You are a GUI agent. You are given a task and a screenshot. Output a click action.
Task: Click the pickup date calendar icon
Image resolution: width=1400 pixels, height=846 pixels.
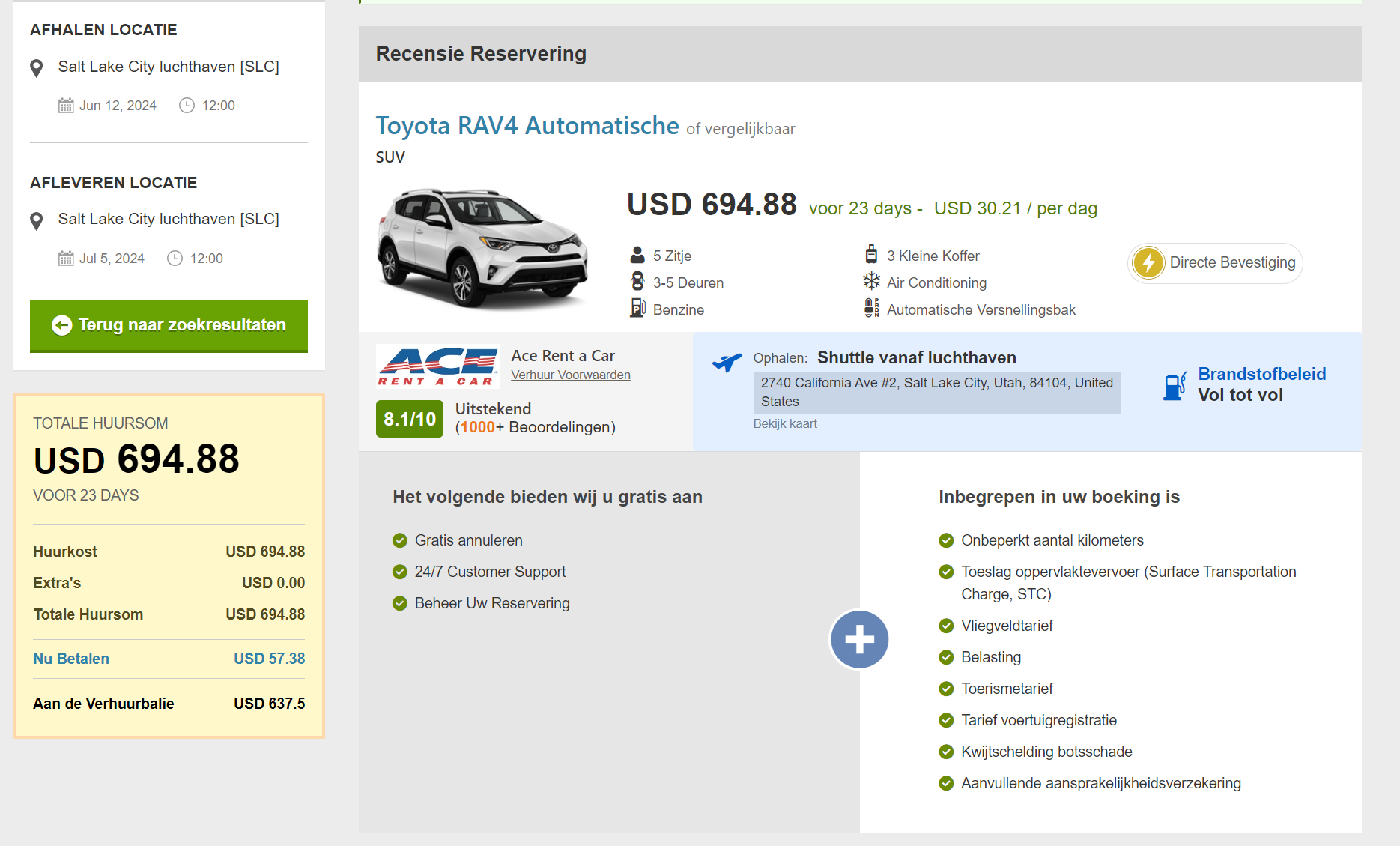(66, 106)
